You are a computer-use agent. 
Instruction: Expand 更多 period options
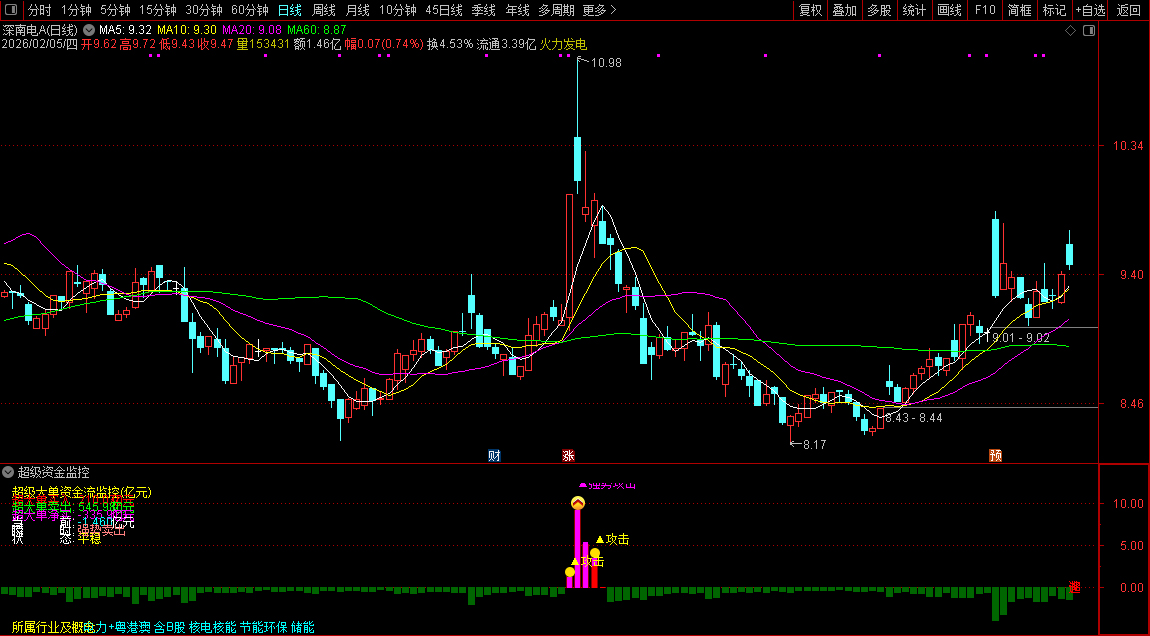click(599, 10)
